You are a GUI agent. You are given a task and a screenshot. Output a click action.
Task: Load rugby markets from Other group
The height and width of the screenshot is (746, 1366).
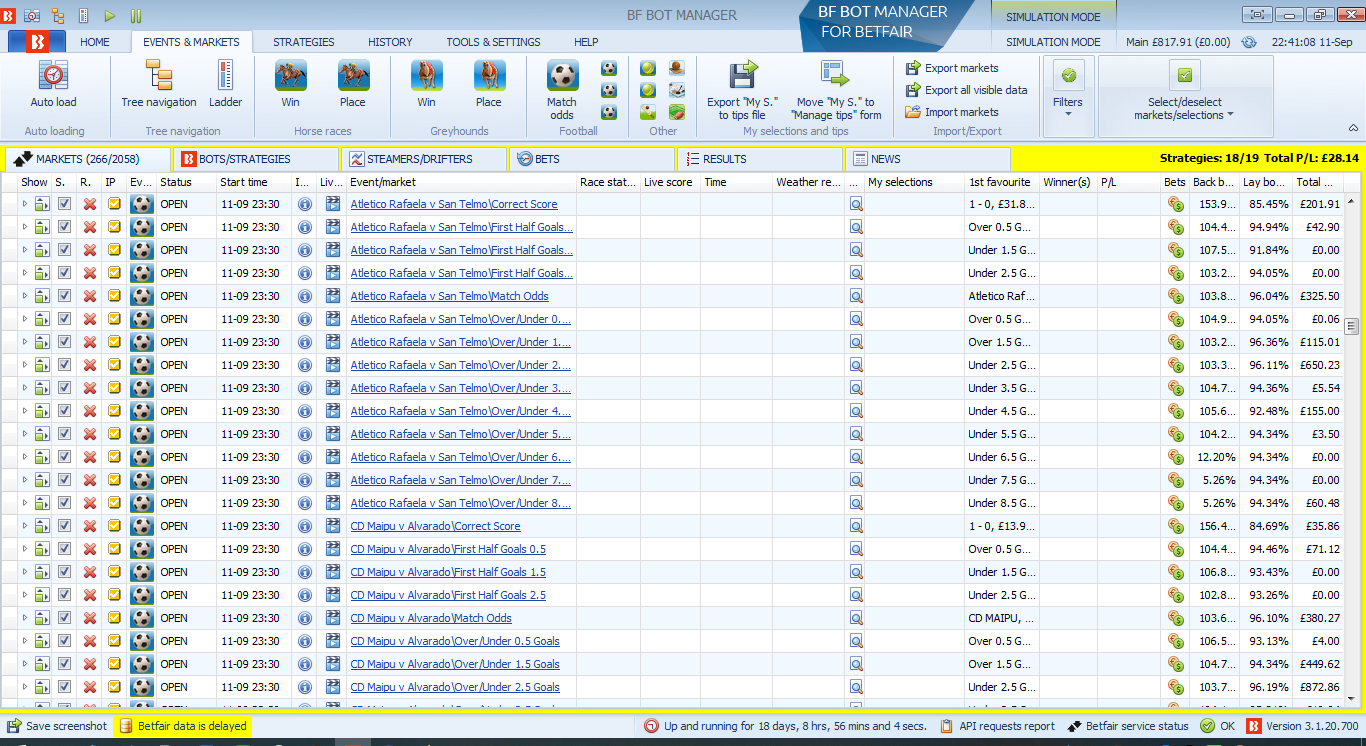coord(677,112)
